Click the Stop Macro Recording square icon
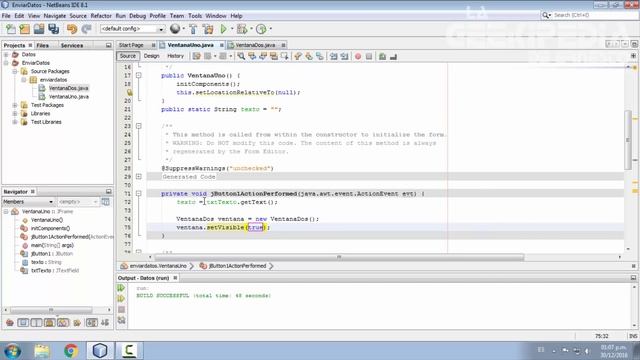The height and width of the screenshot is (360, 640). click(369, 56)
